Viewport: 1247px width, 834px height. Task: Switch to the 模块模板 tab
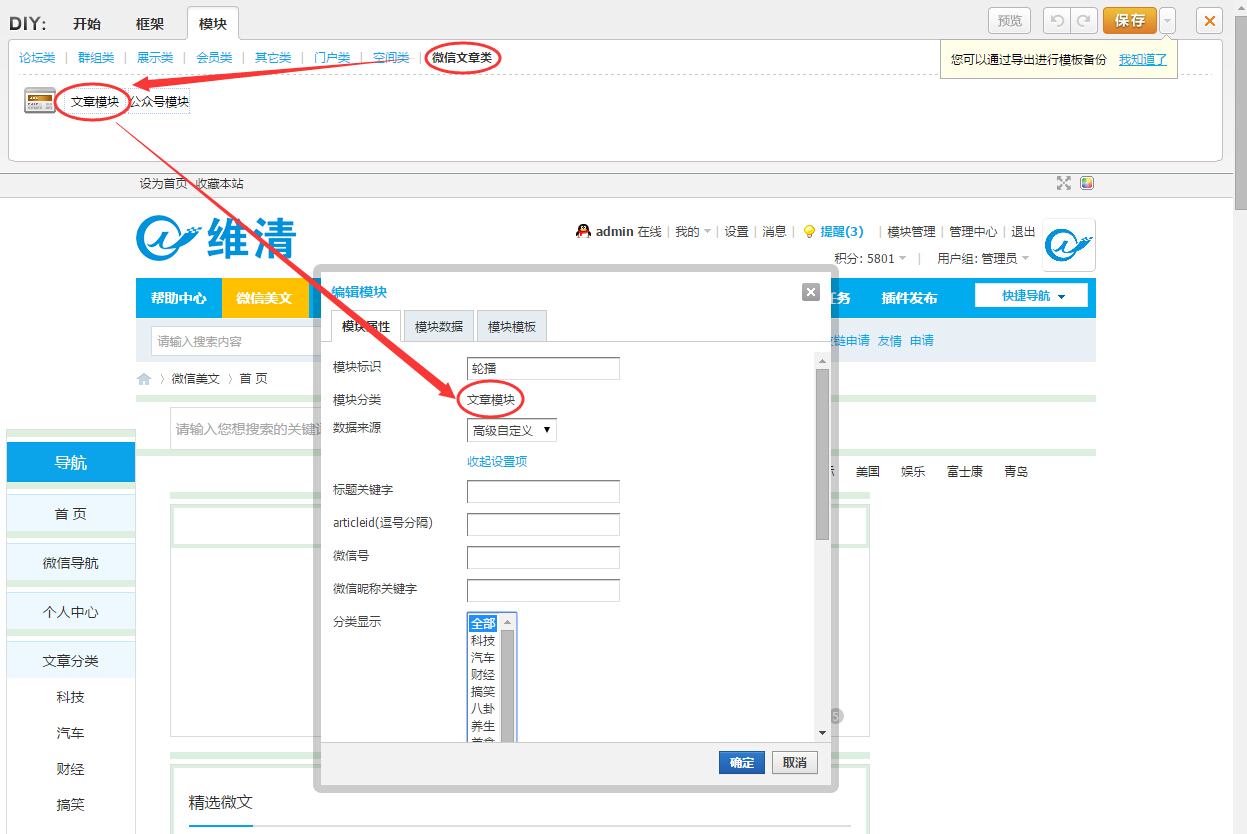click(x=512, y=326)
